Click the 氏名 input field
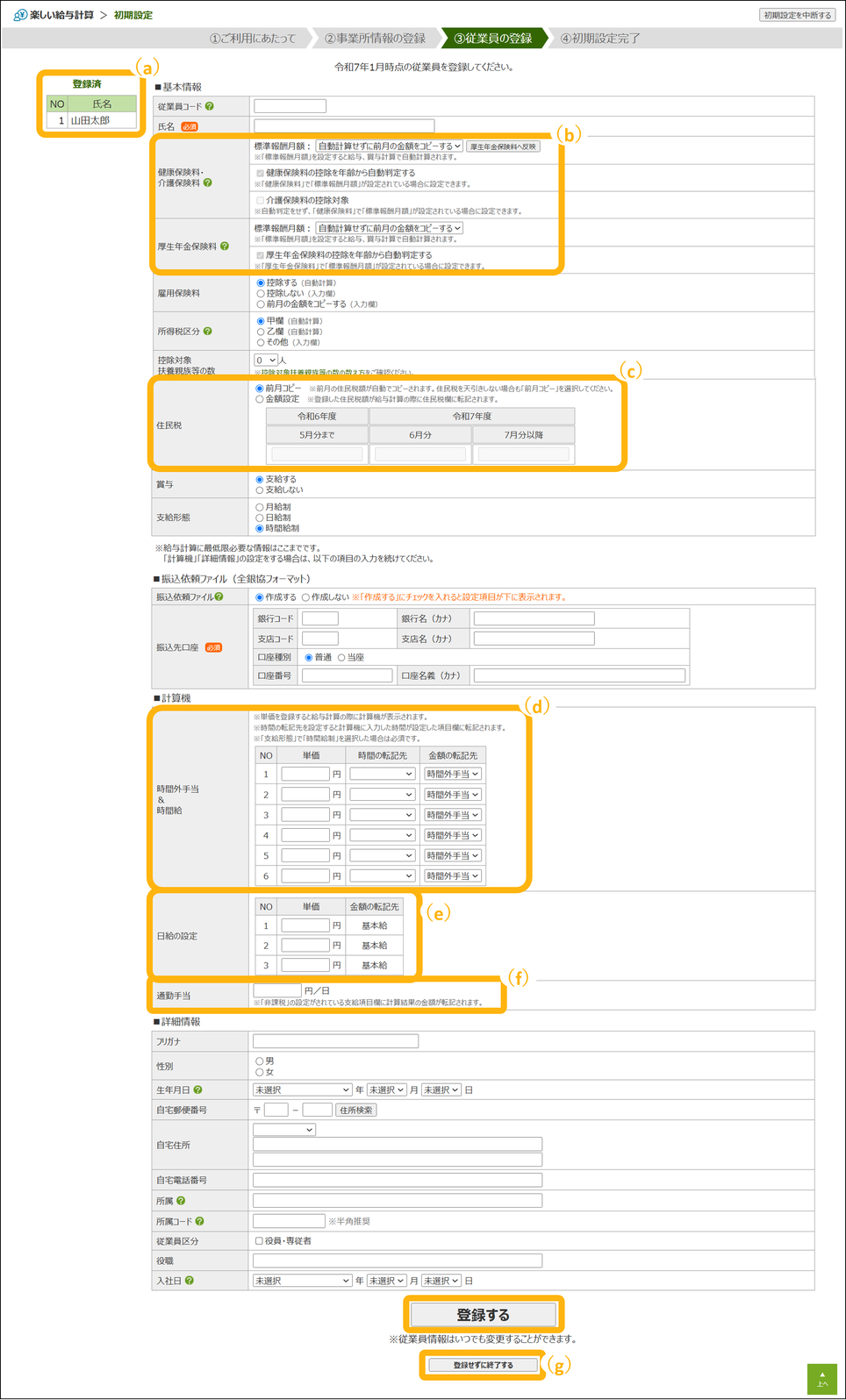This screenshot has width=846, height=1400. point(344,126)
